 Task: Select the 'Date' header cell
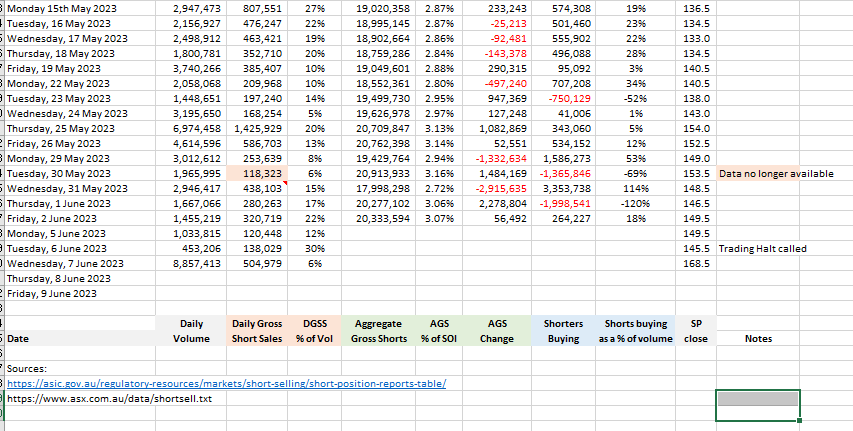[x=18, y=339]
